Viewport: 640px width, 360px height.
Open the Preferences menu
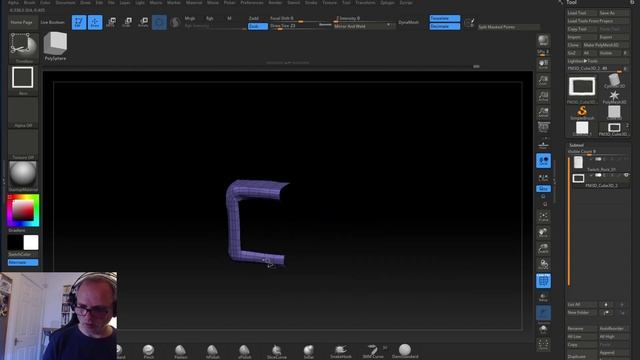click(252, 2)
